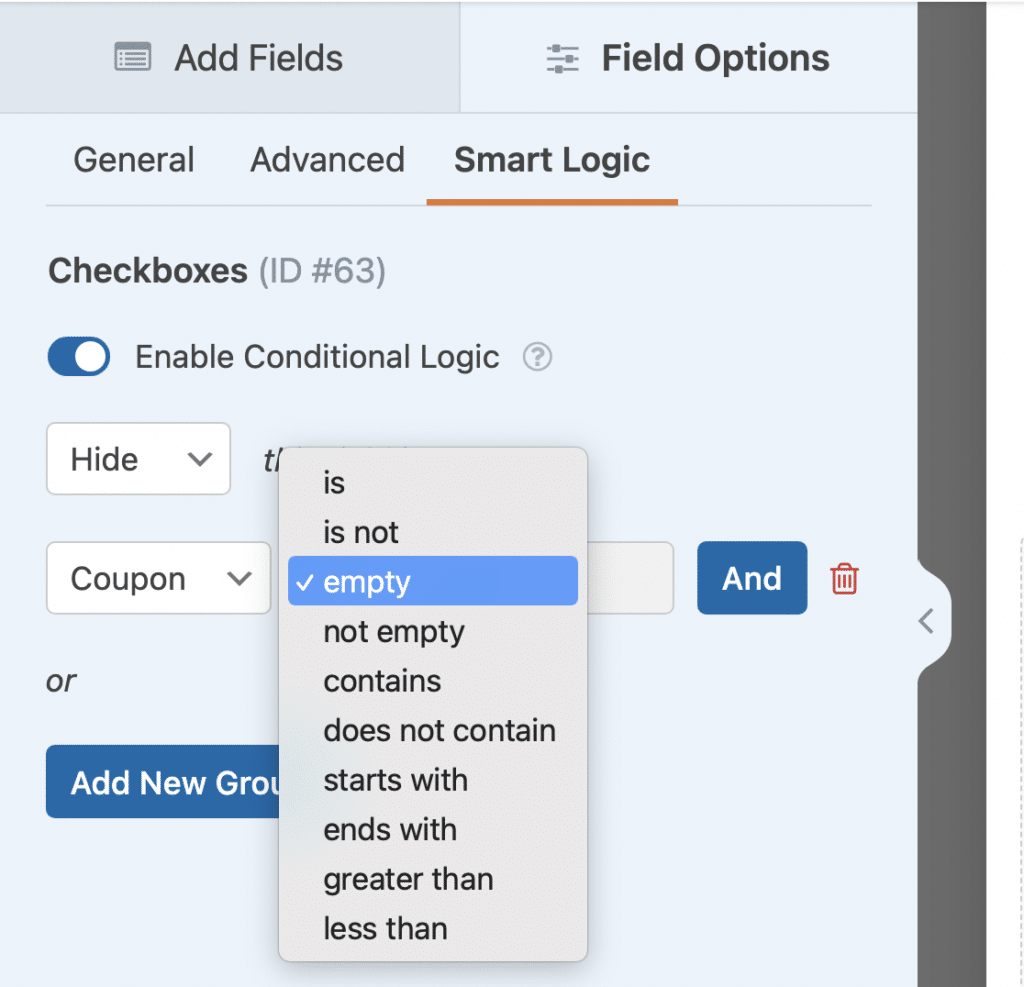Delete the condition rule via trash icon

tap(844, 578)
